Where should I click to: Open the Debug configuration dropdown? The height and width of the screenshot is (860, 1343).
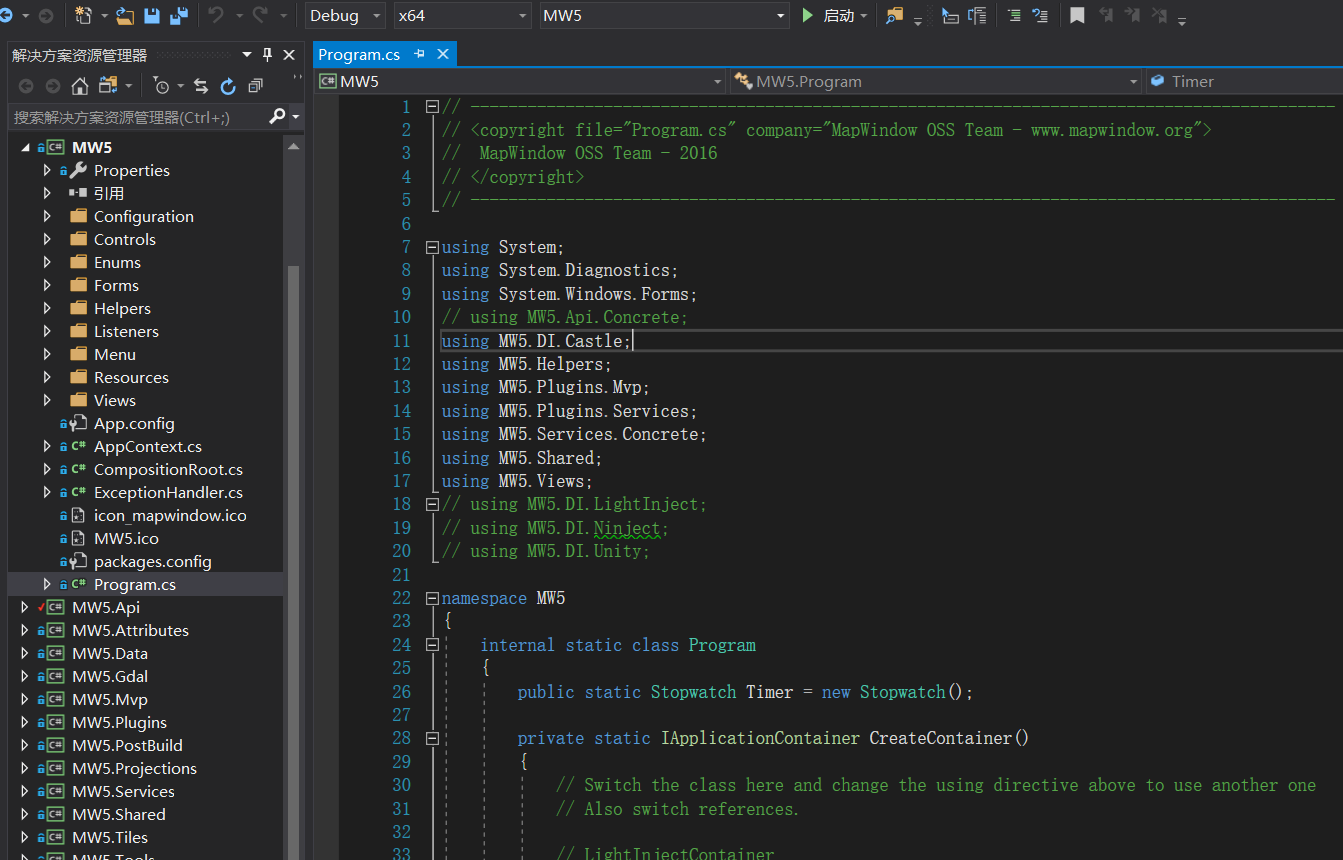point(345,16)
